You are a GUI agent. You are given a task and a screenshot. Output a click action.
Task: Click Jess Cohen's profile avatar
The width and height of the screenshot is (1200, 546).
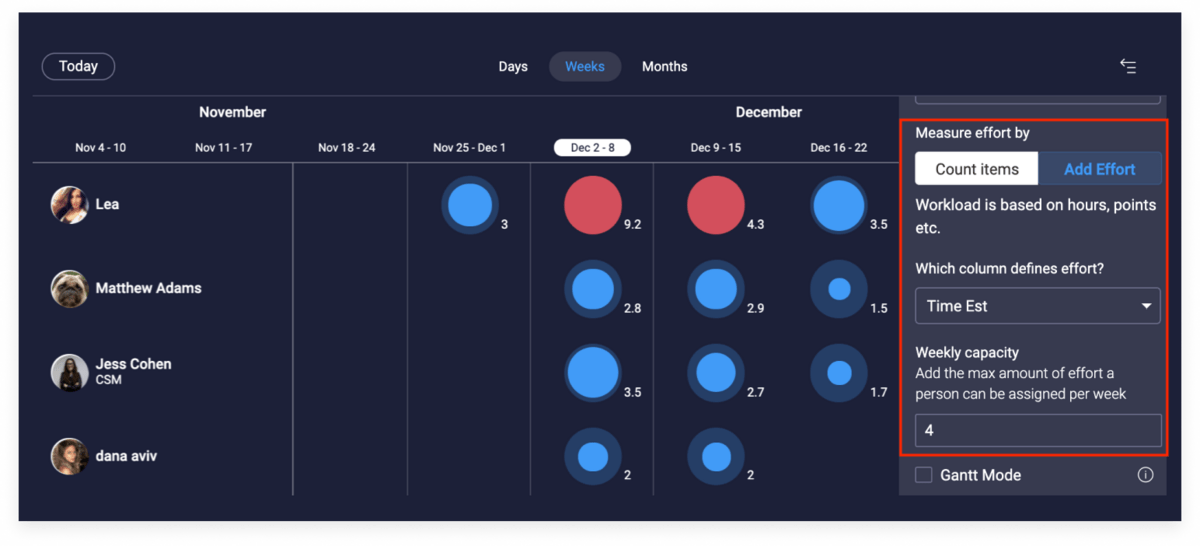point(69,371)
